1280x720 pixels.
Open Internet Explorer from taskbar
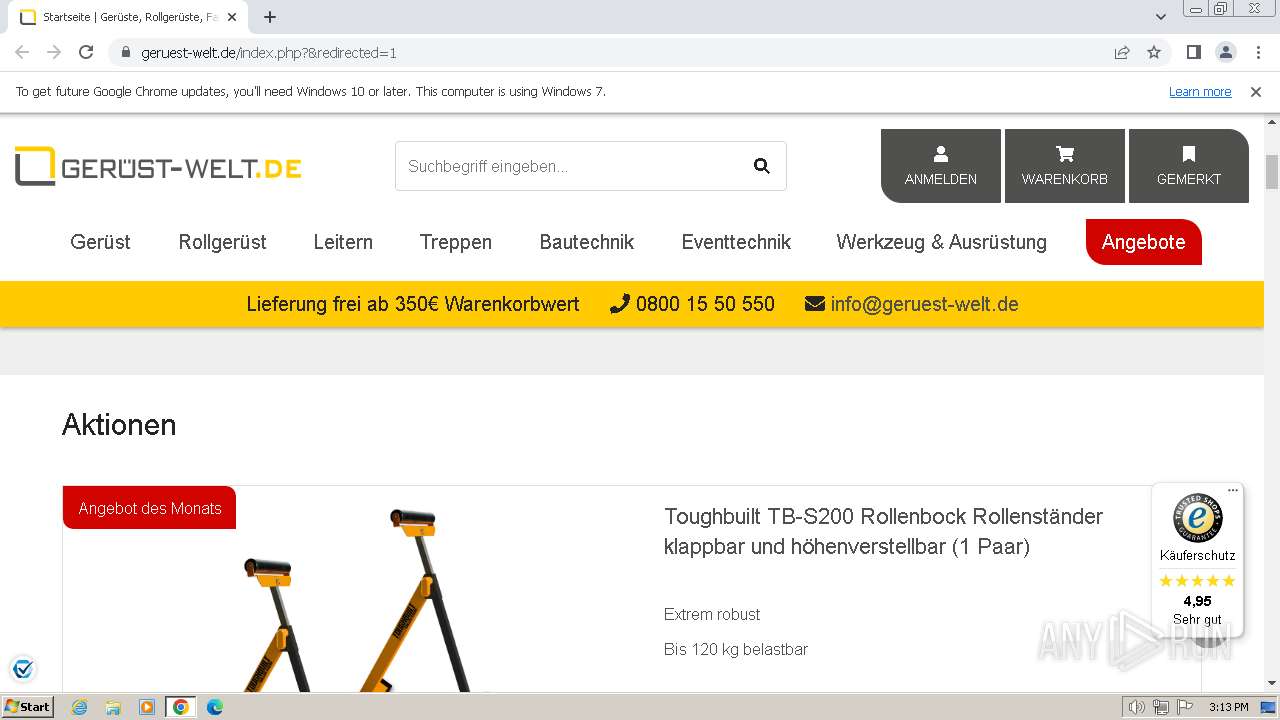pos(79,707)
